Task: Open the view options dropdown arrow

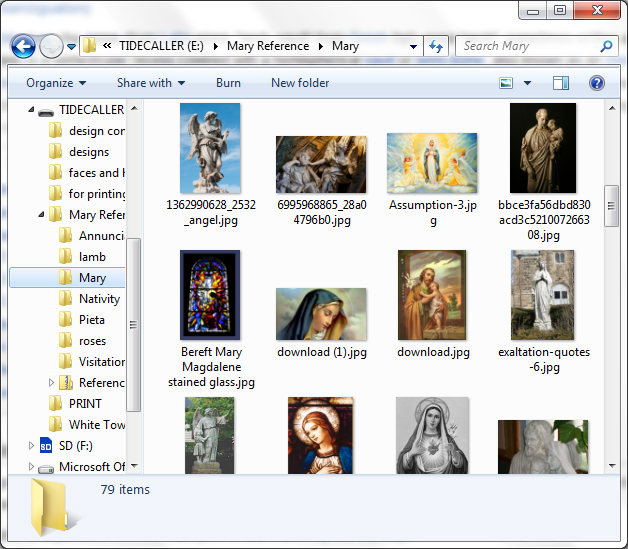Action: click(x=527, y=83)
